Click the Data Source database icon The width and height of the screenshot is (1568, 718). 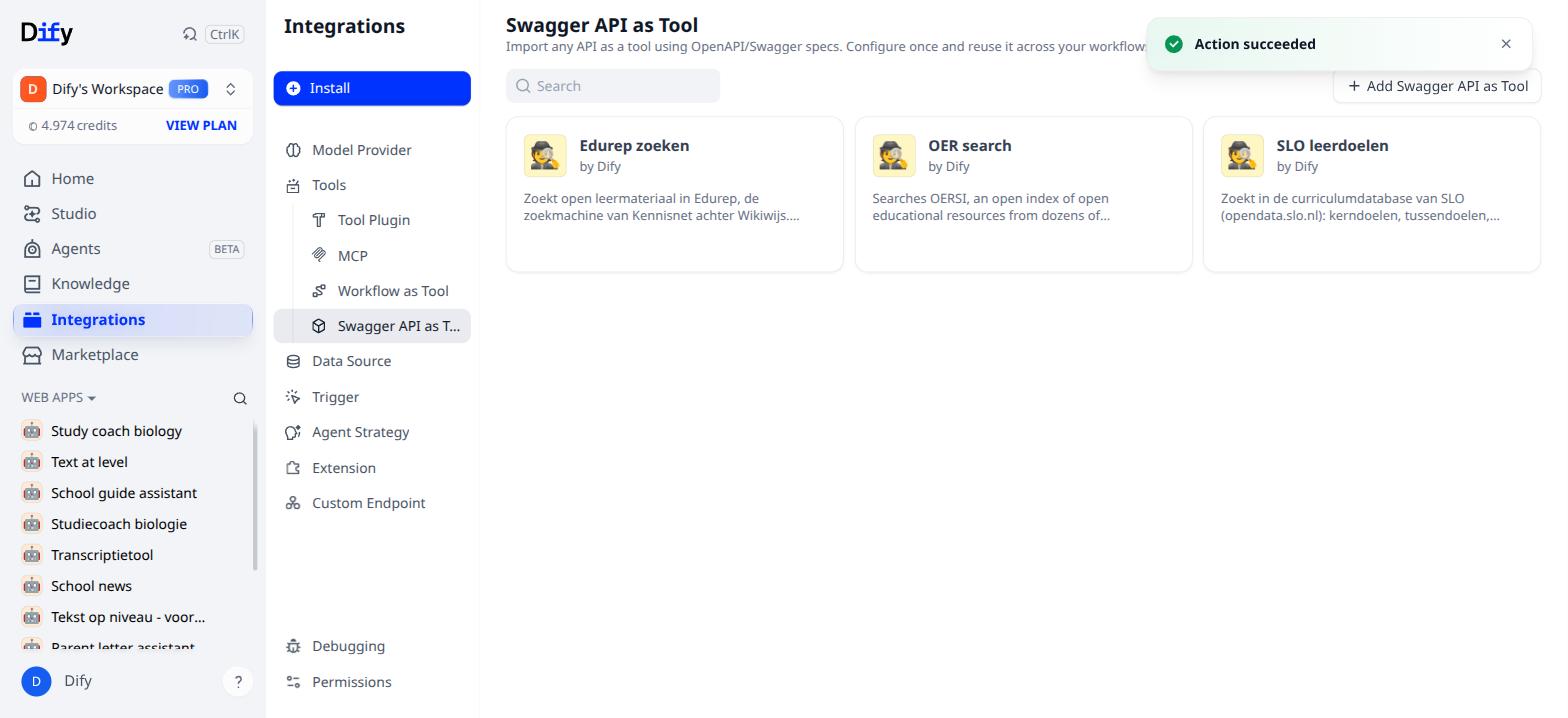(x=293, y=361)
